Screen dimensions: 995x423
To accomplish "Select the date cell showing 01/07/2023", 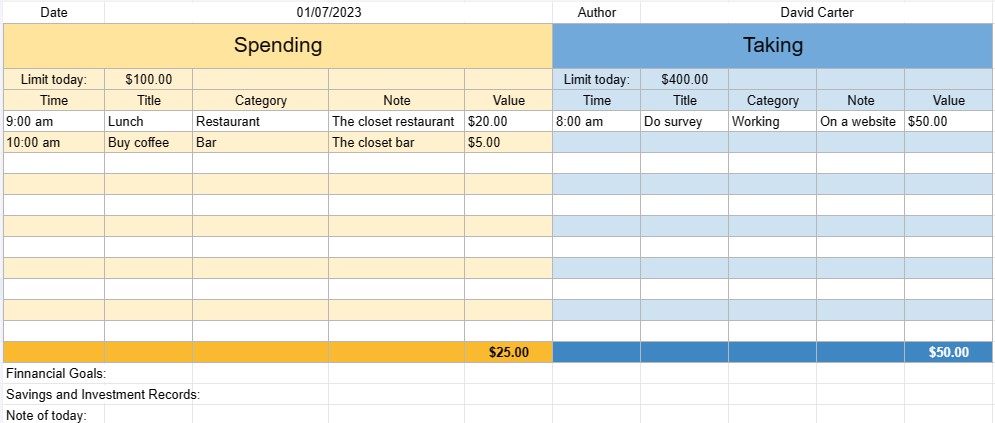I will [328, 12].
